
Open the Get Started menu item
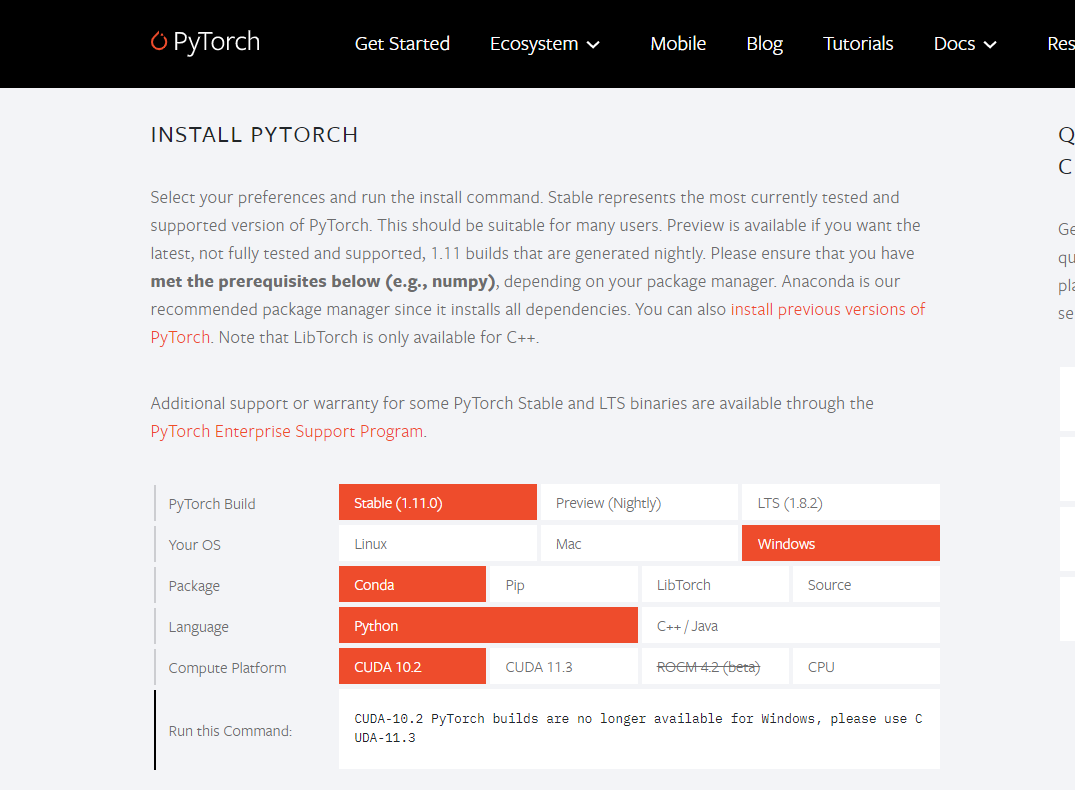click(402, 43)
